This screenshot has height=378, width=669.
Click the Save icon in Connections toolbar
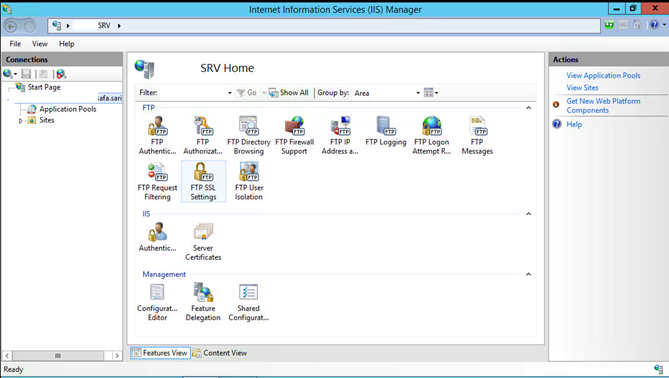pos(26,74)
